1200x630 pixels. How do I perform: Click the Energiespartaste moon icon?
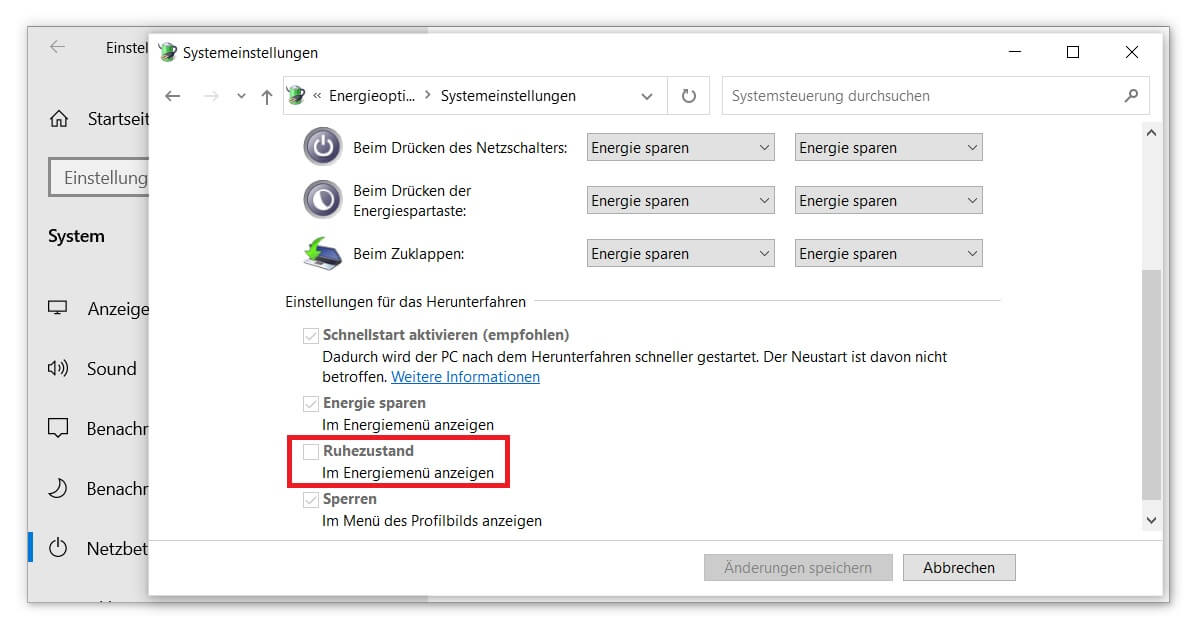322,200
